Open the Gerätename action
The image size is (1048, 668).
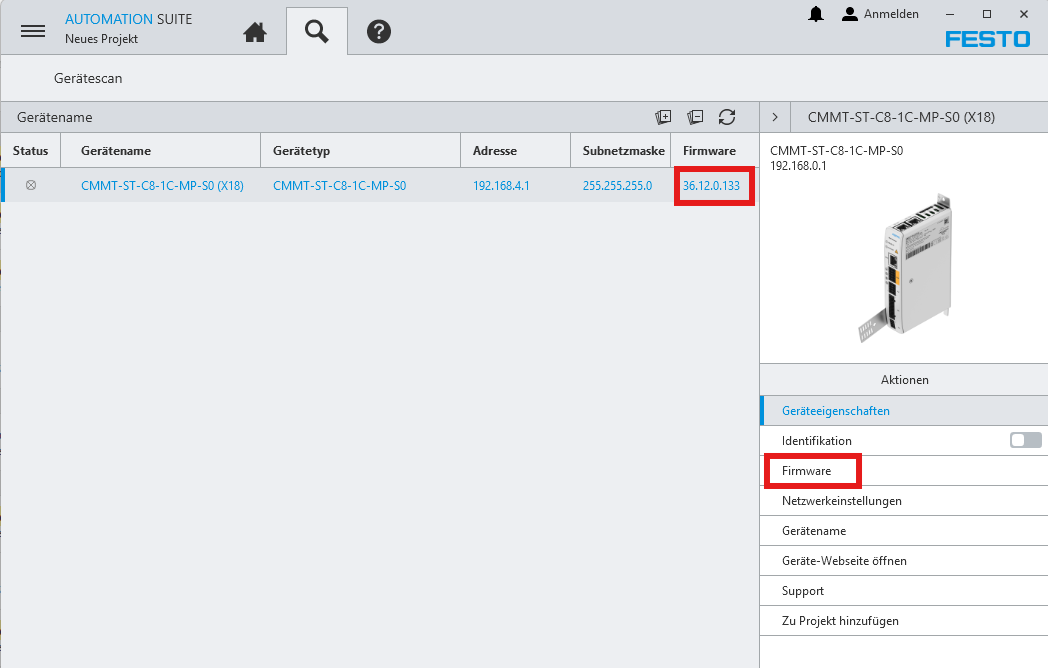904,531
